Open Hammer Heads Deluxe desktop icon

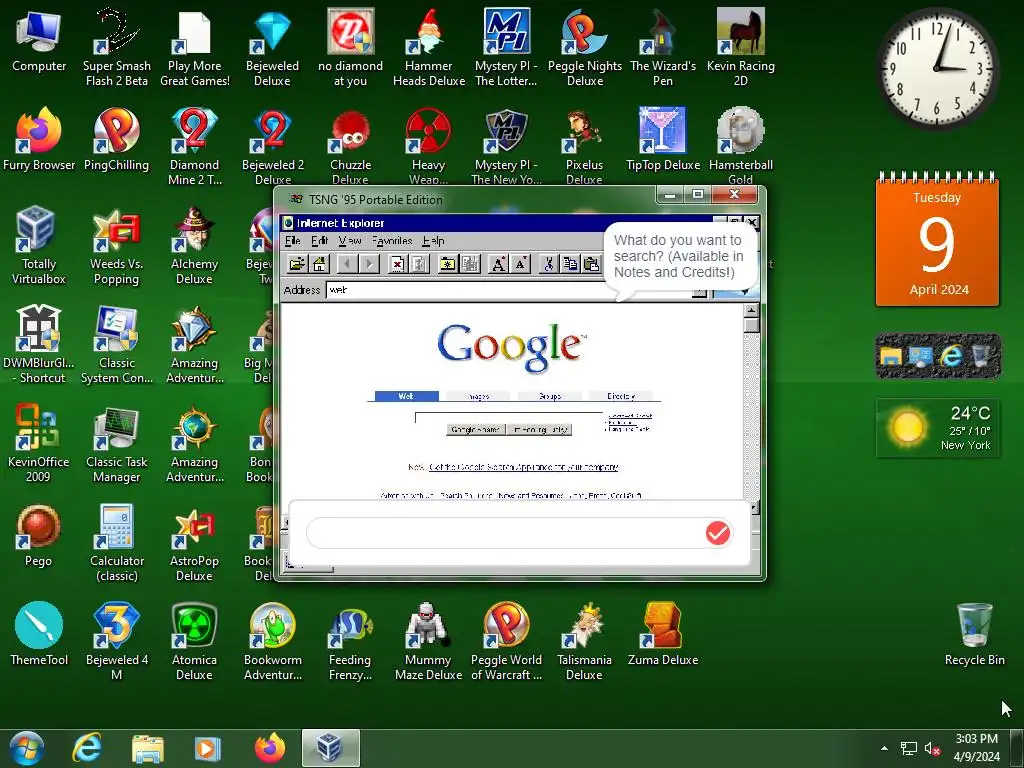(428, 48)
